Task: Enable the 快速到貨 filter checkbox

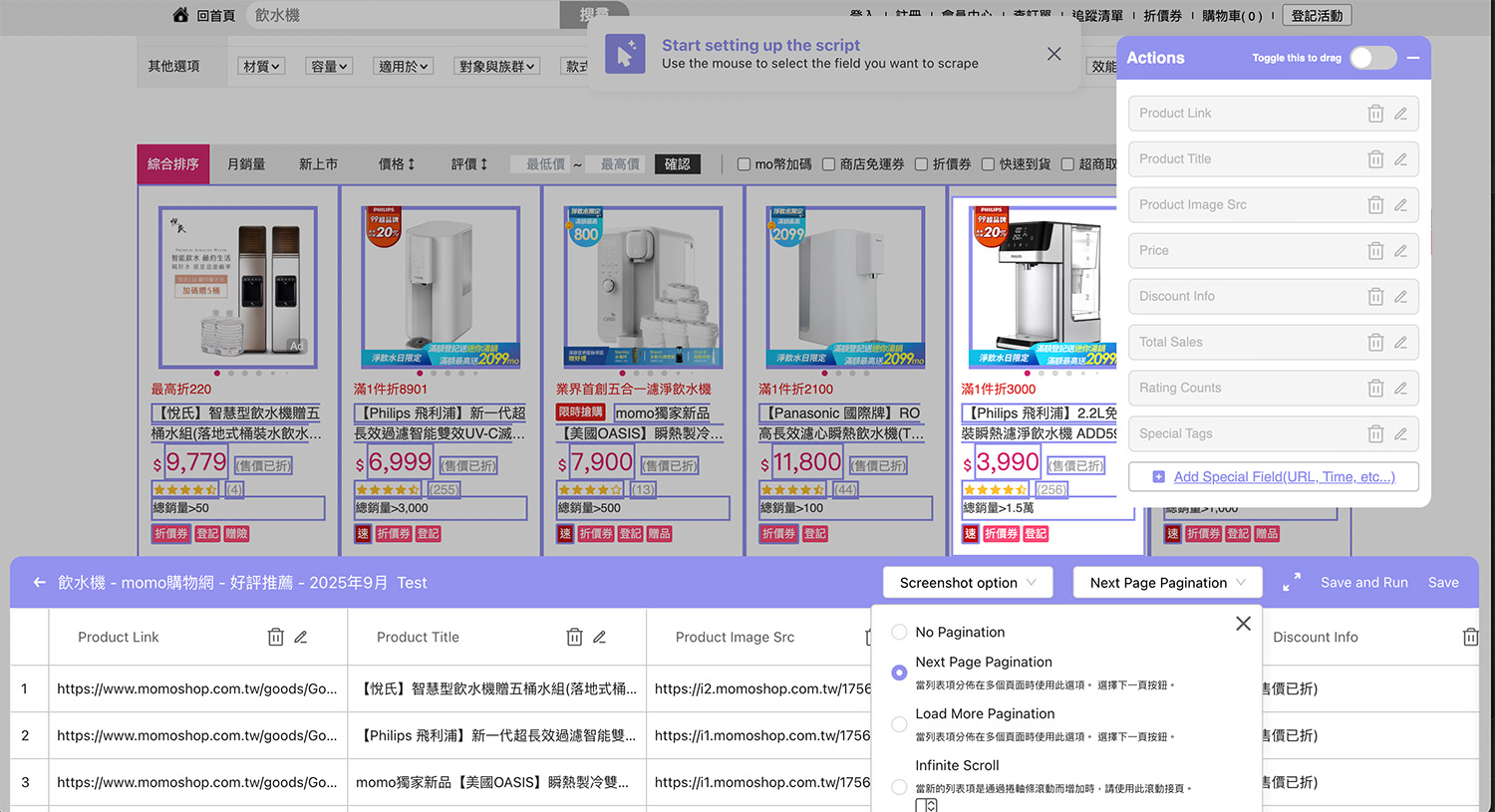Action: [988, 164]
